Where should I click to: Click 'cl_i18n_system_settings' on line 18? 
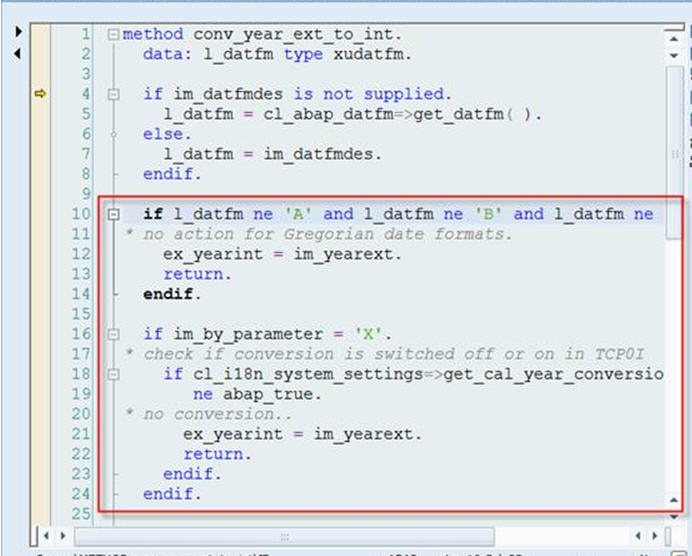pyautogui.click(x=308, y=375)
